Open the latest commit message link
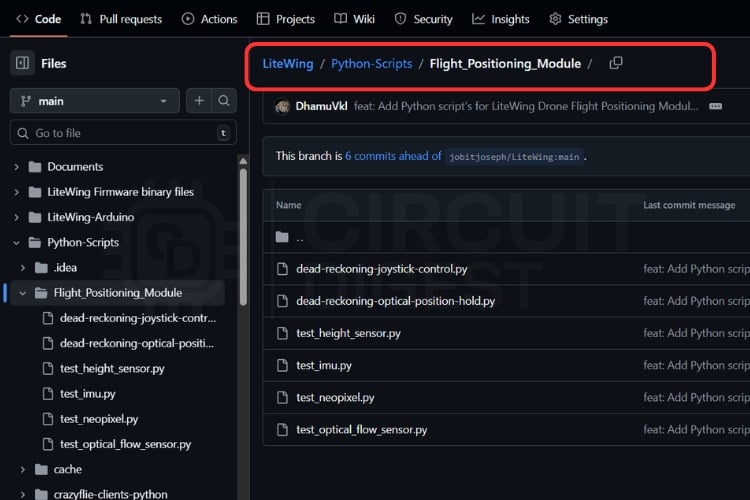 tap(526, 106)
